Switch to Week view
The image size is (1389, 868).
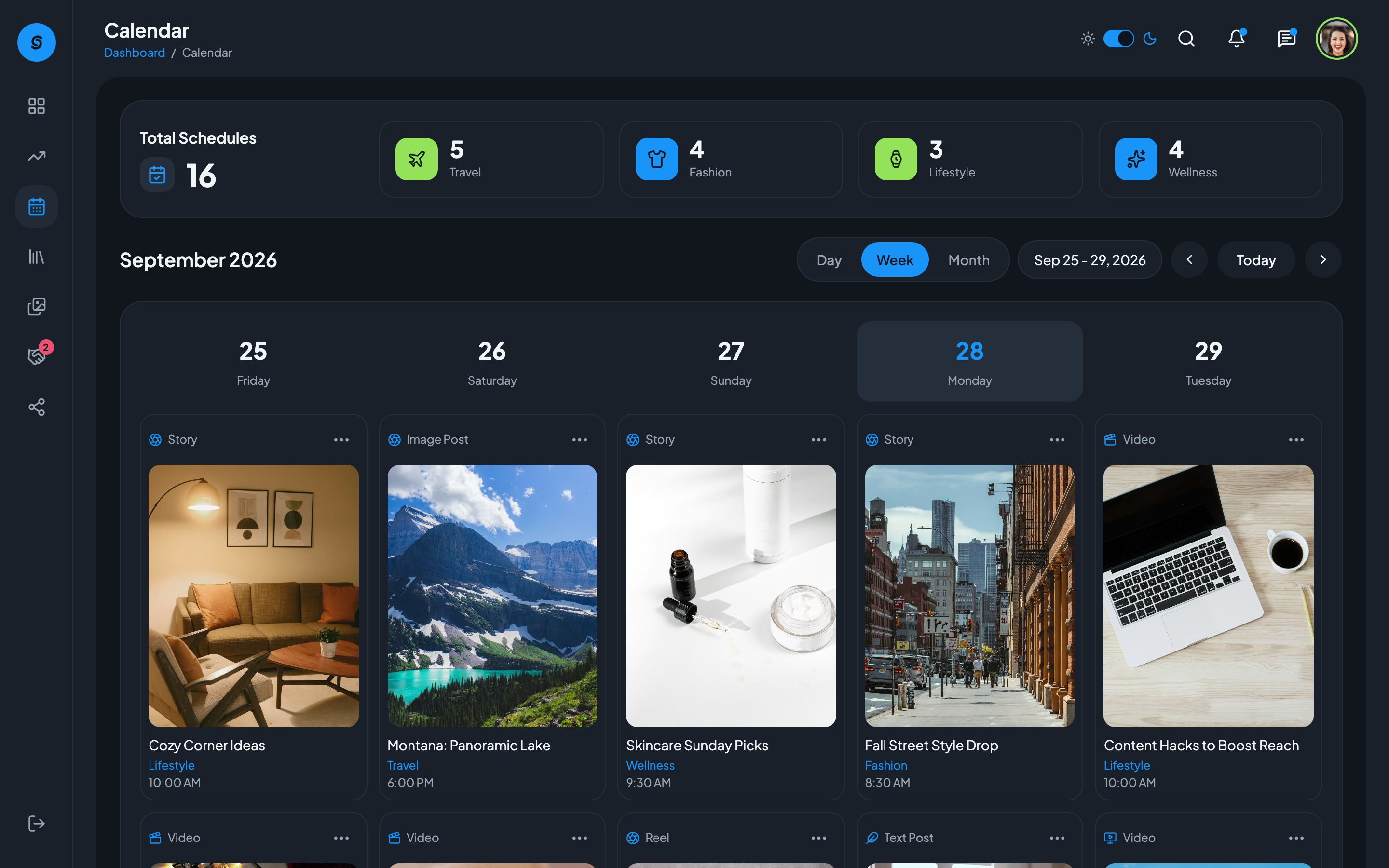click(x=895, y=260)
